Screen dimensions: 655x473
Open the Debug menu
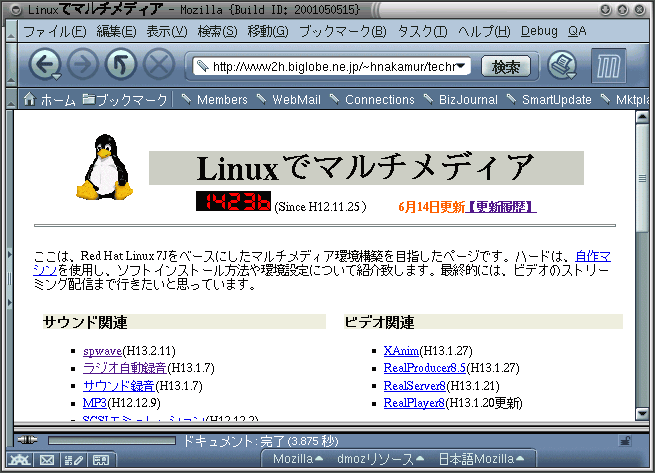tap(539, 31)
